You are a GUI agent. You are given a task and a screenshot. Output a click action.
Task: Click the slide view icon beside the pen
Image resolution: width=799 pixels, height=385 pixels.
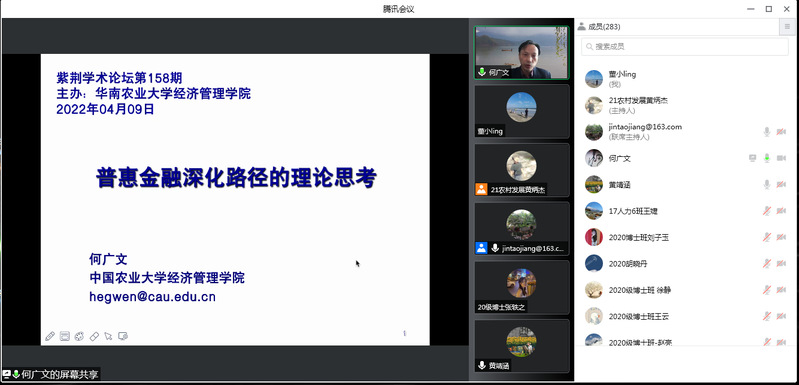pos(65,336)
